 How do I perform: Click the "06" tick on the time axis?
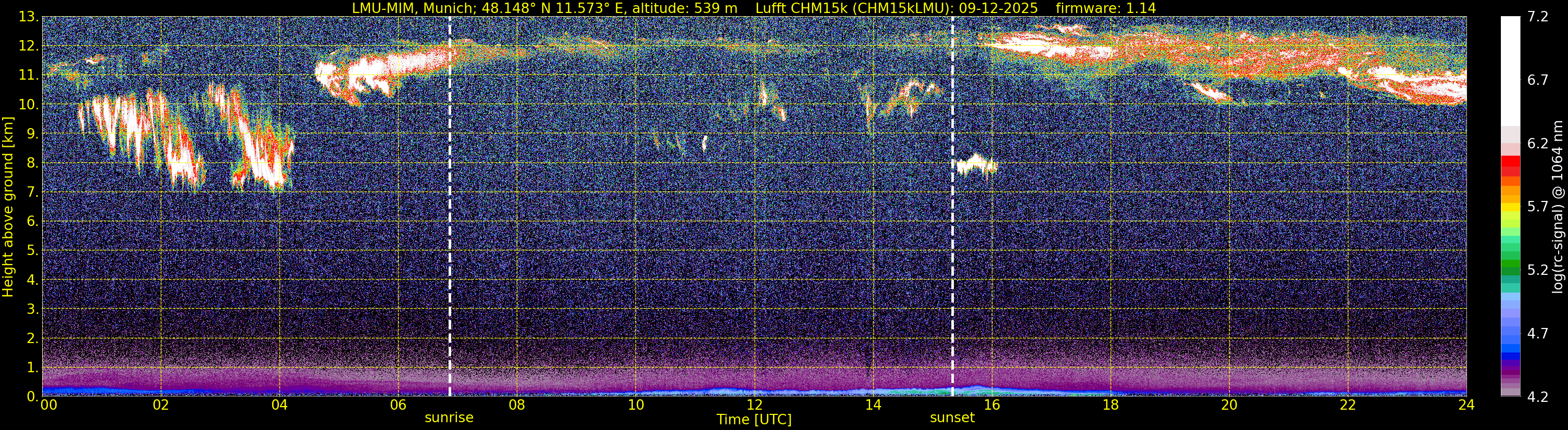coord(398,406)
